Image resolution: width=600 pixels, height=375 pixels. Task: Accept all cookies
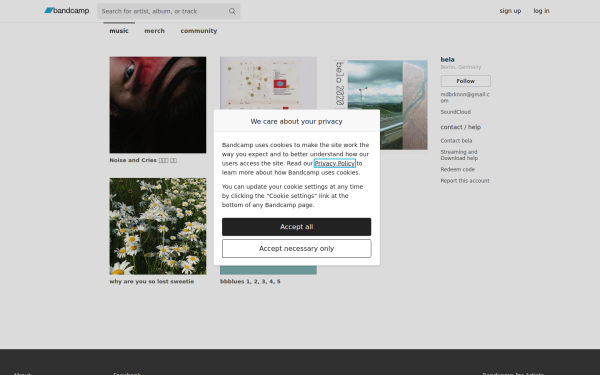tap(296, 227)
